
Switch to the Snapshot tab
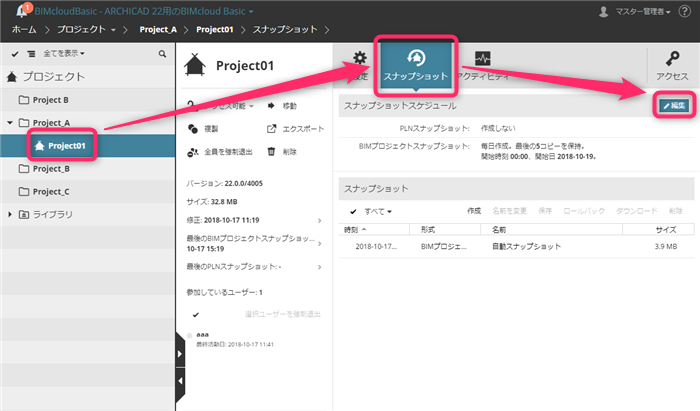coord(416,66)
